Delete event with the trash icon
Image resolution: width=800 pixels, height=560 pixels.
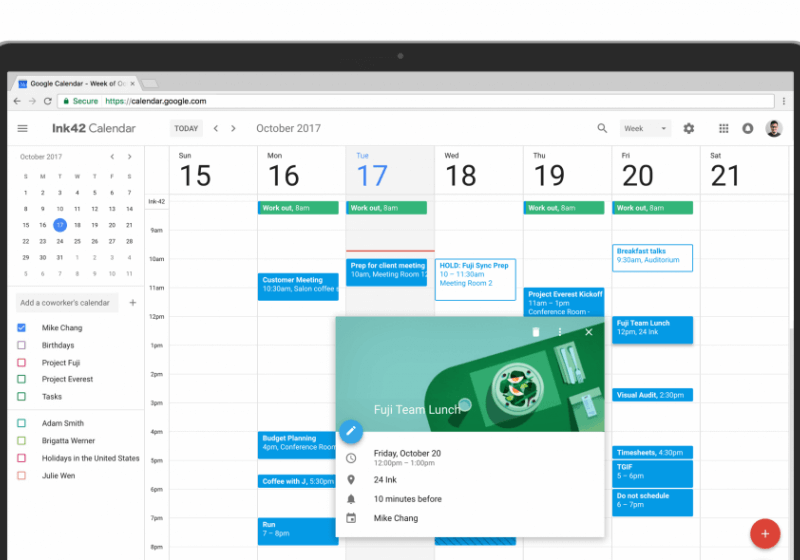point(536,332)
